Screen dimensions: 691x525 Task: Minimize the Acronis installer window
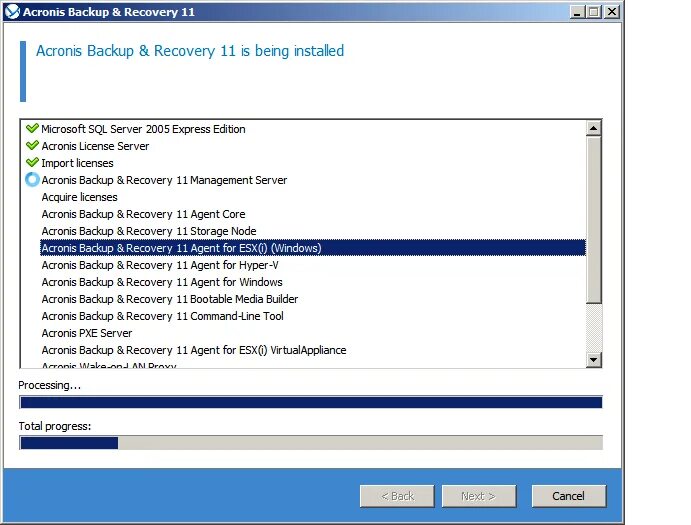point(577,12)
